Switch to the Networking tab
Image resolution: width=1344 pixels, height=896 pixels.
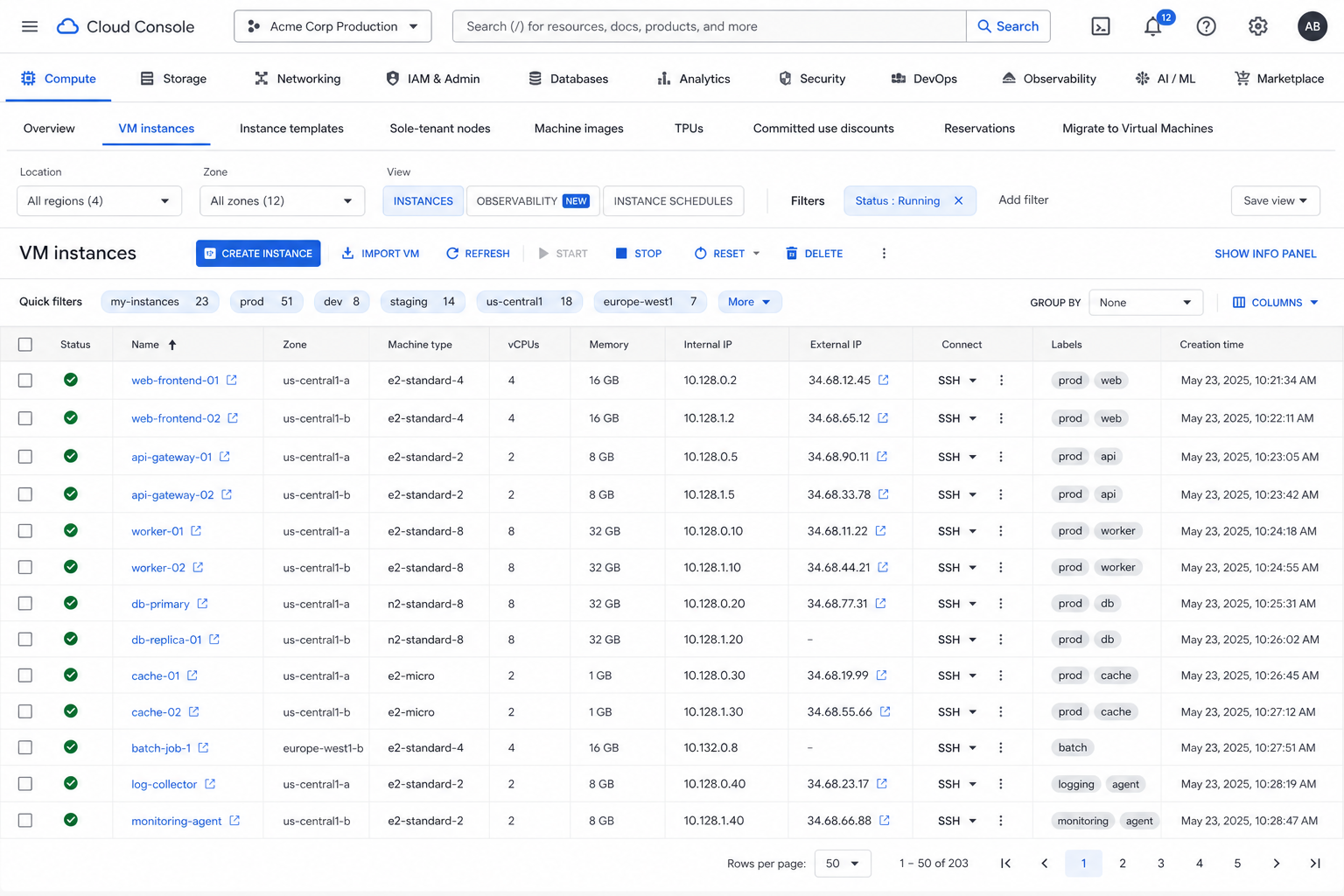pyautogui.click(x=297, y=79)
